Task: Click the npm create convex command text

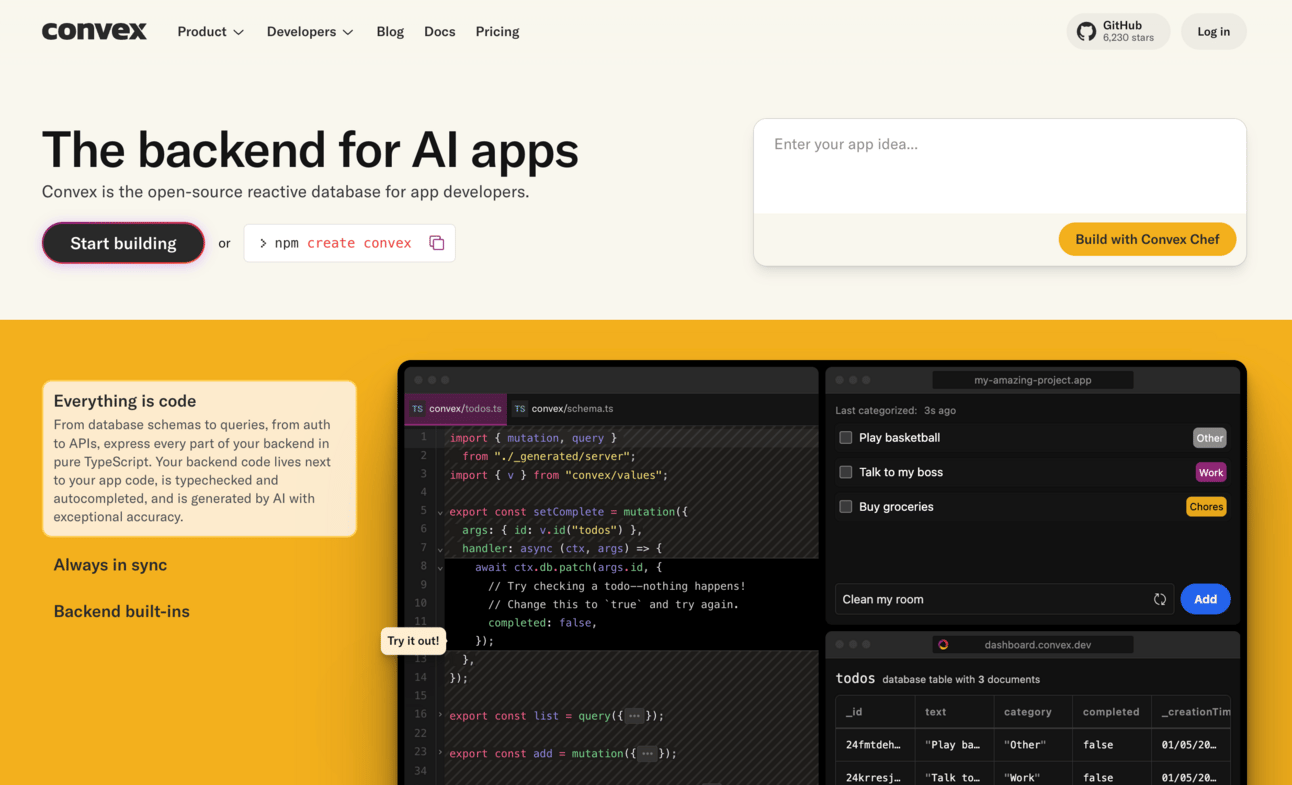Action: tap(343, 243)
